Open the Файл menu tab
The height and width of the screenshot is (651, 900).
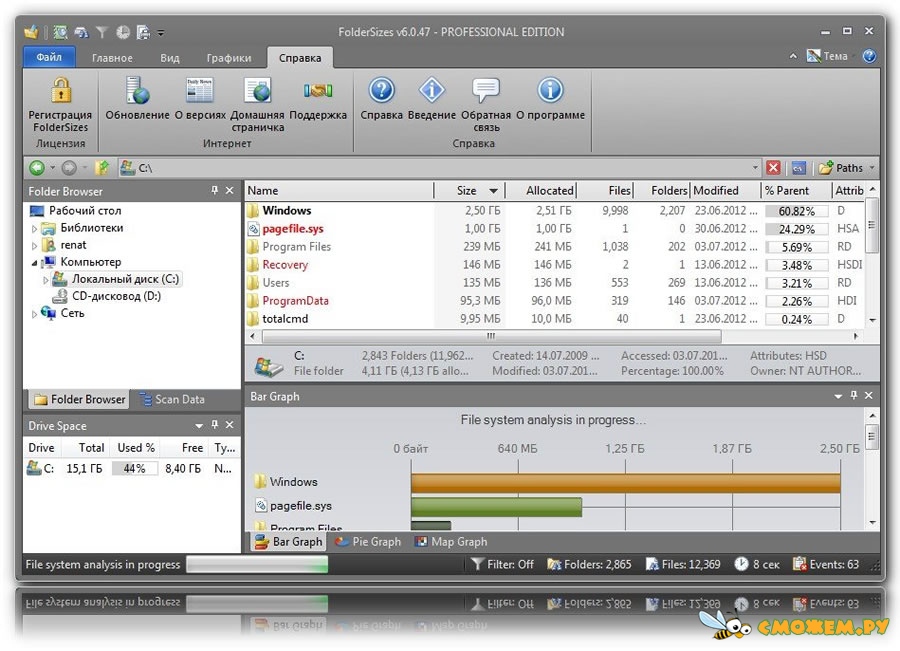(49, 57)
